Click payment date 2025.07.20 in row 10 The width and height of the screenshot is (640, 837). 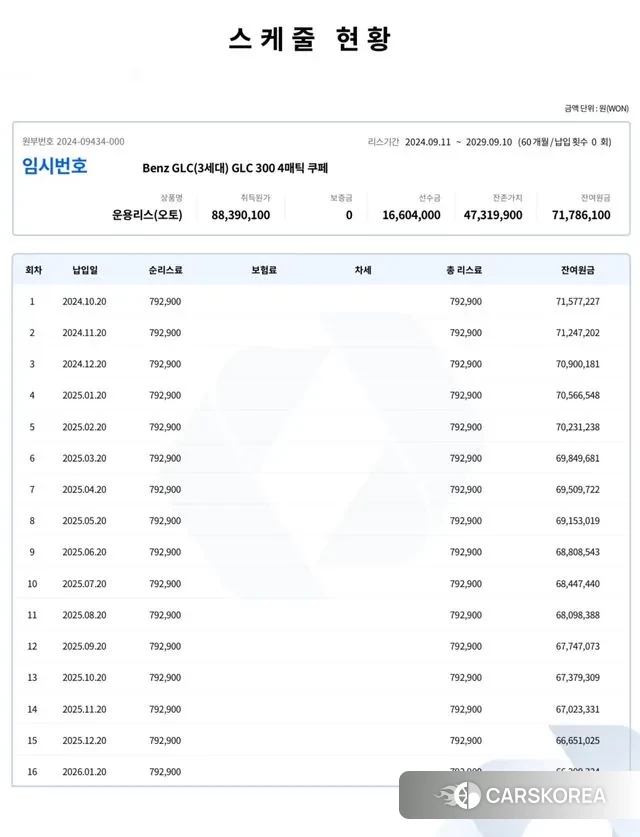coord(84,584)
